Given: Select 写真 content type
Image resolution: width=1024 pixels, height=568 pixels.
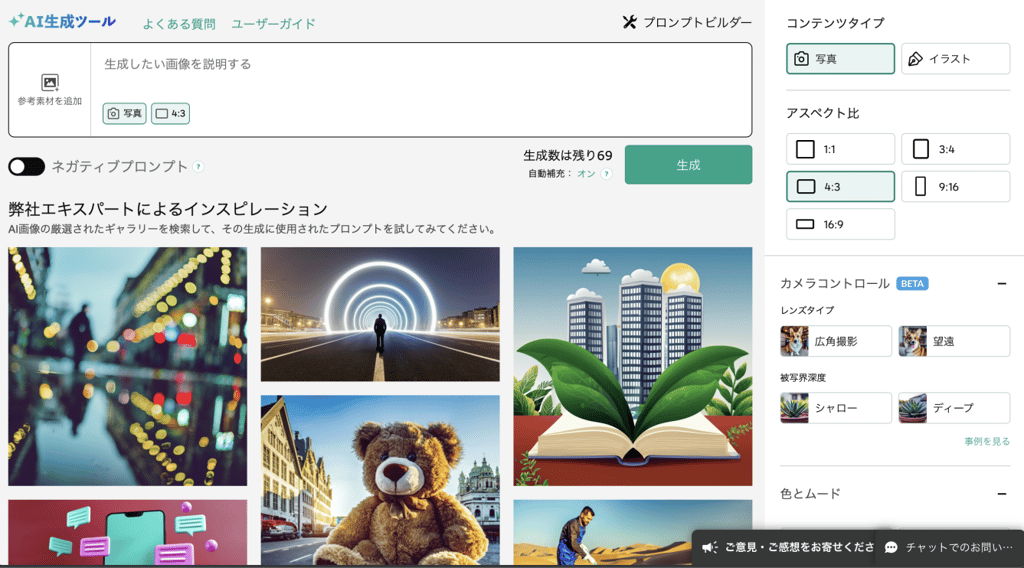Looking at the screenshot, I should [x=840, y=59].
